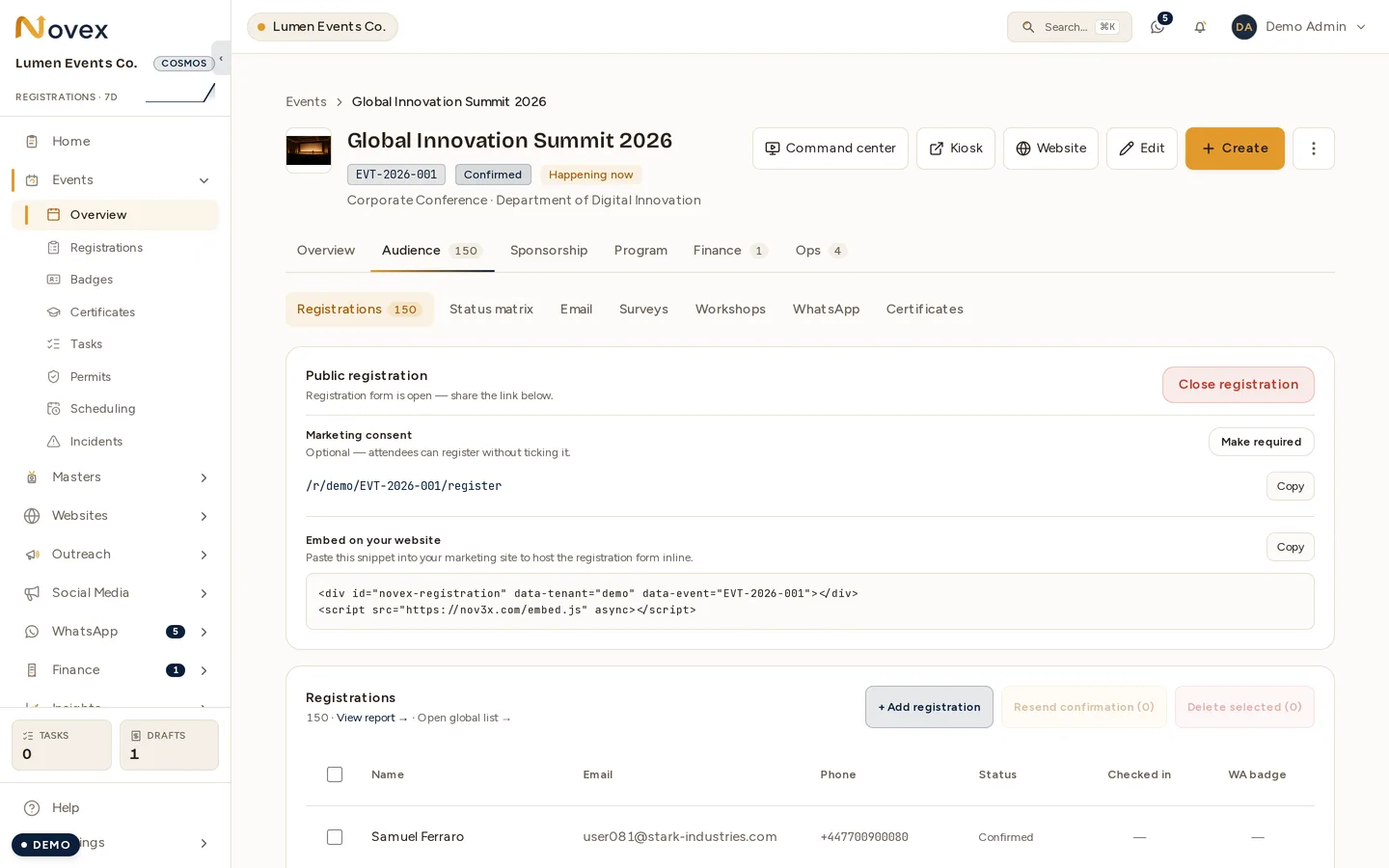Click Add registration
This screenshot has width=1389, height=868.
tap(929, 707)
